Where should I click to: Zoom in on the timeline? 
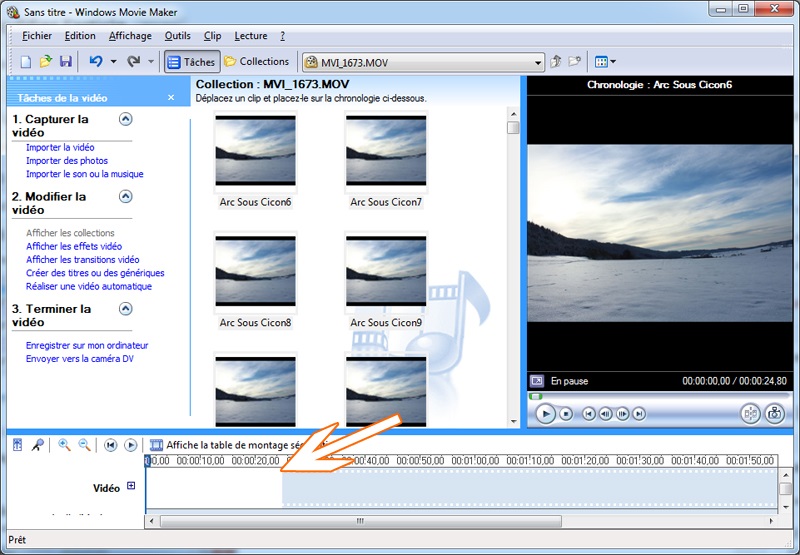64,445
